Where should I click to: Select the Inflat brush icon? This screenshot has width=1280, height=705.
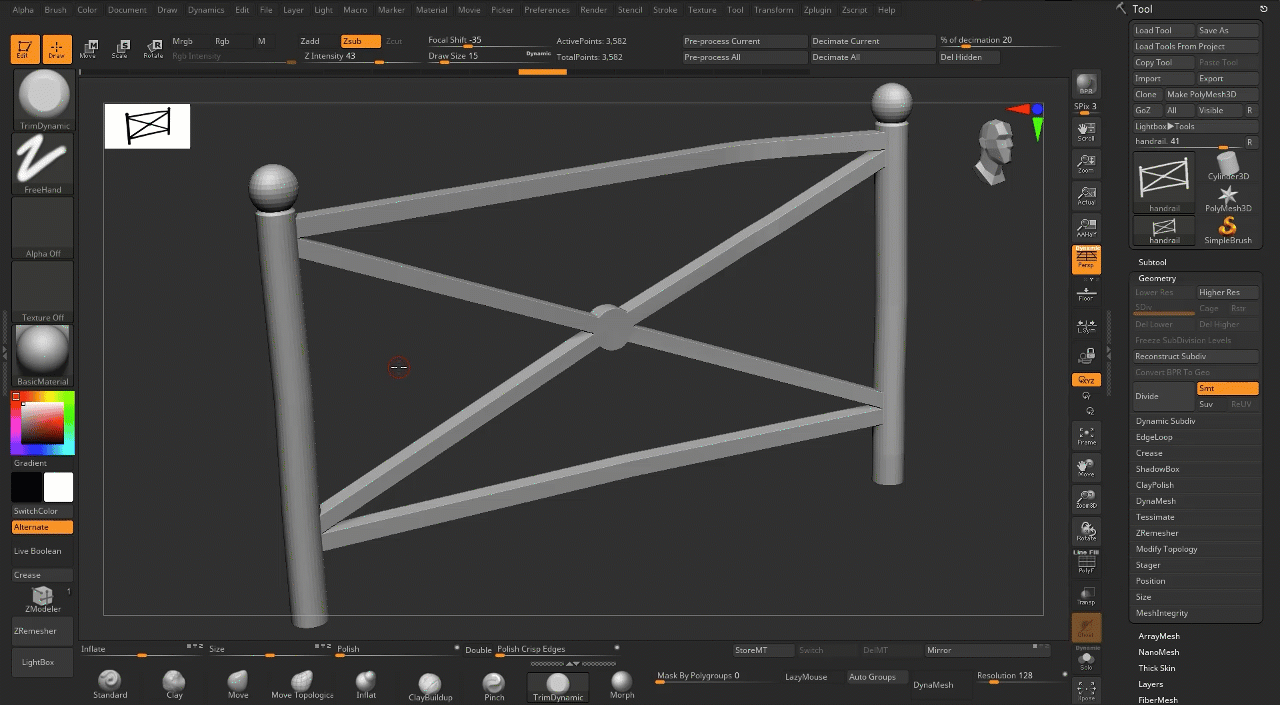tap(366, 685)
